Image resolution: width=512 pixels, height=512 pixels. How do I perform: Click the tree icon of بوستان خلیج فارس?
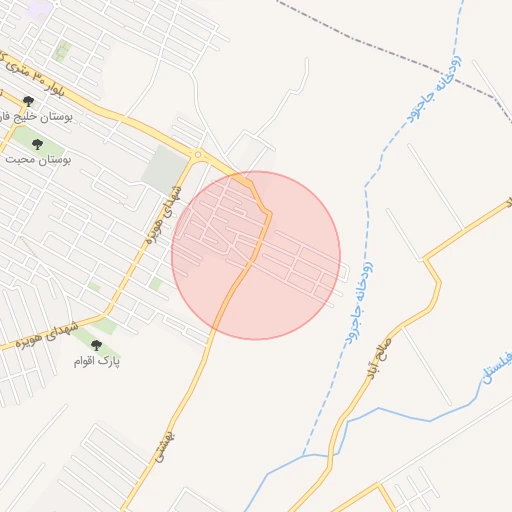pyautogui.click(x=29, y=101)
